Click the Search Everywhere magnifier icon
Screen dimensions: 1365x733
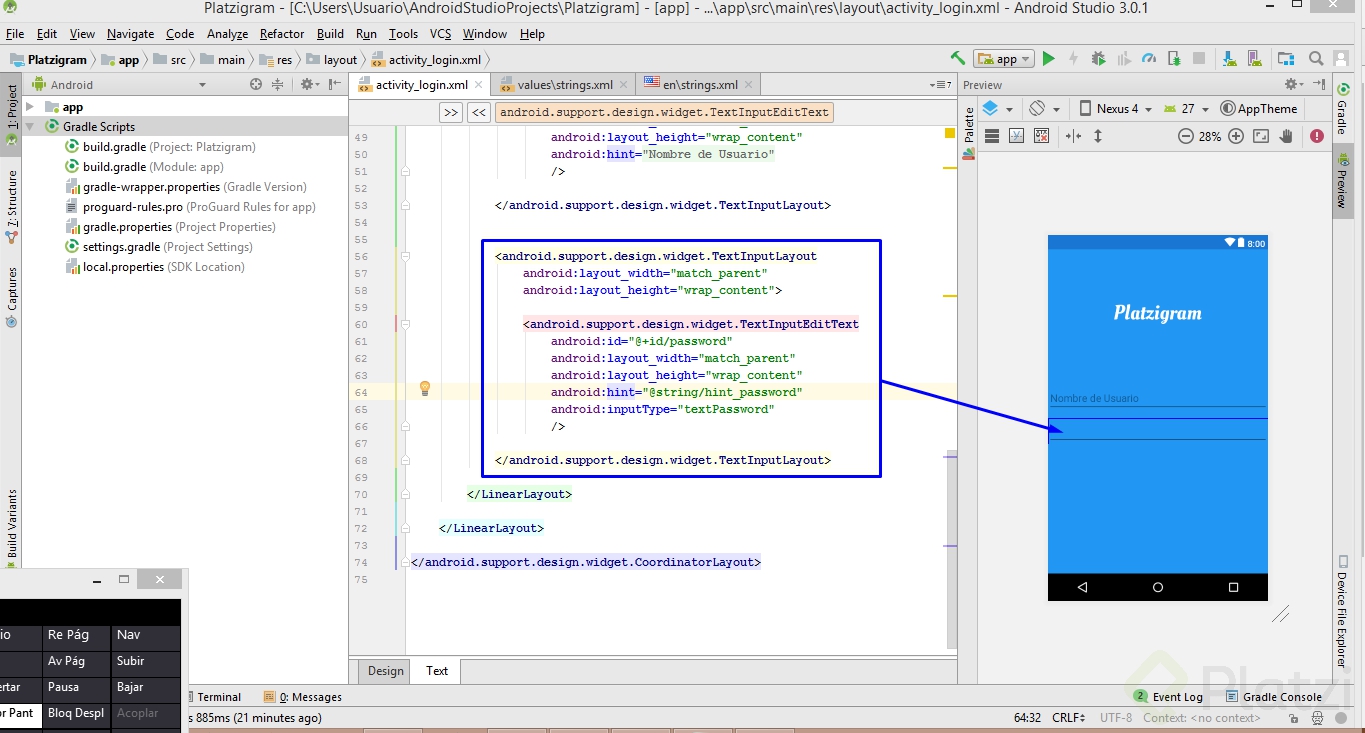click(1316, 59)
